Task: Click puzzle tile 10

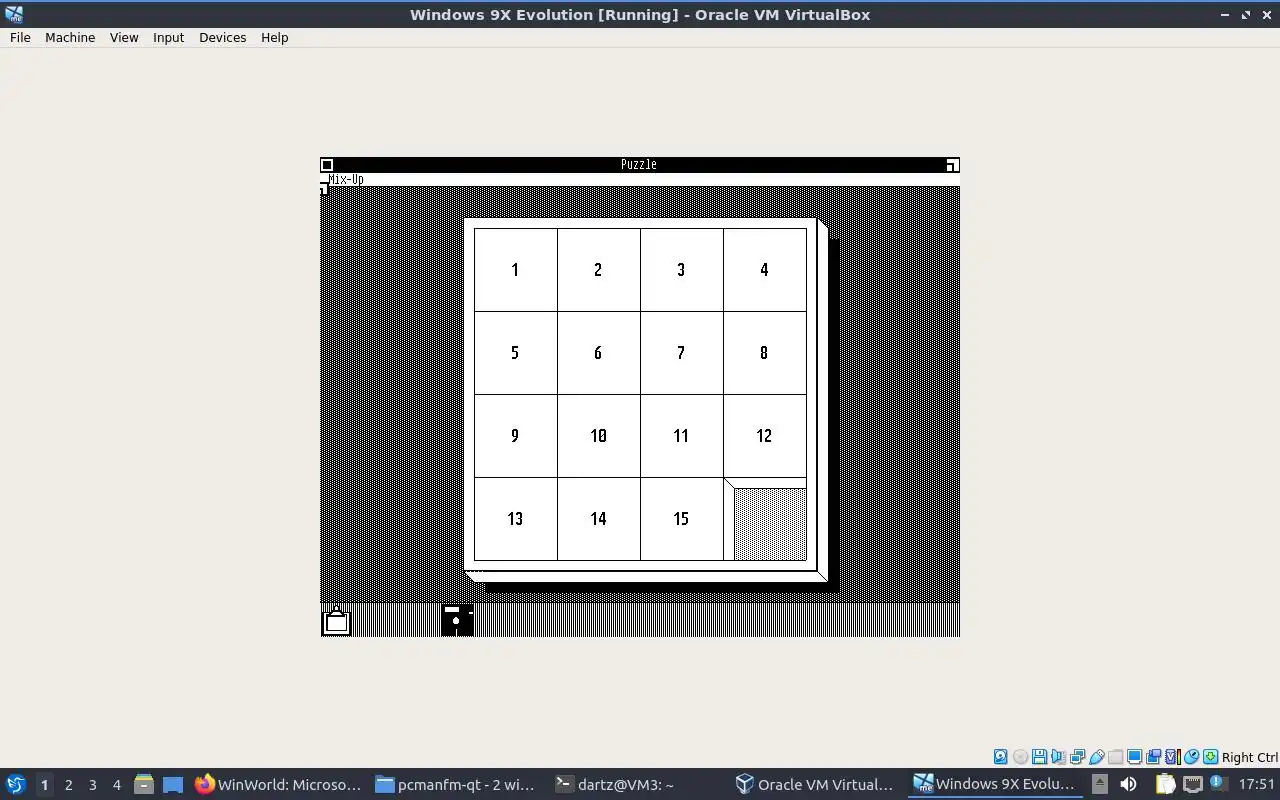Action: [599, 436]
